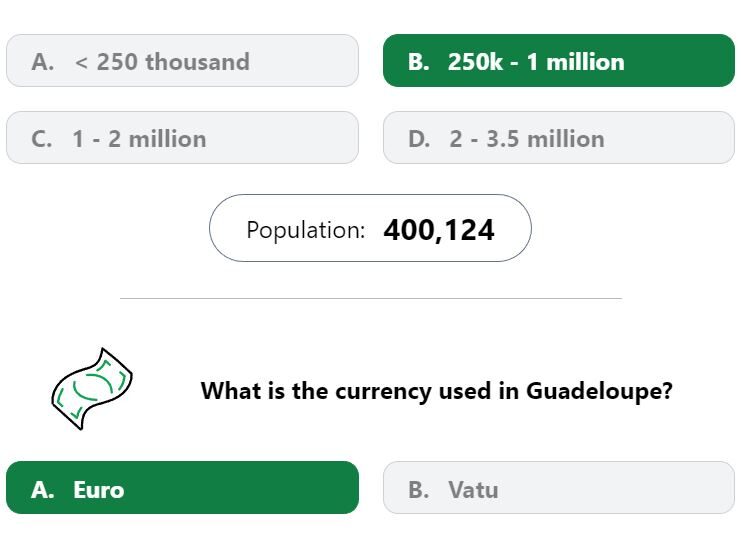Click the Guadeloupe currency question text

pos(436,391)
